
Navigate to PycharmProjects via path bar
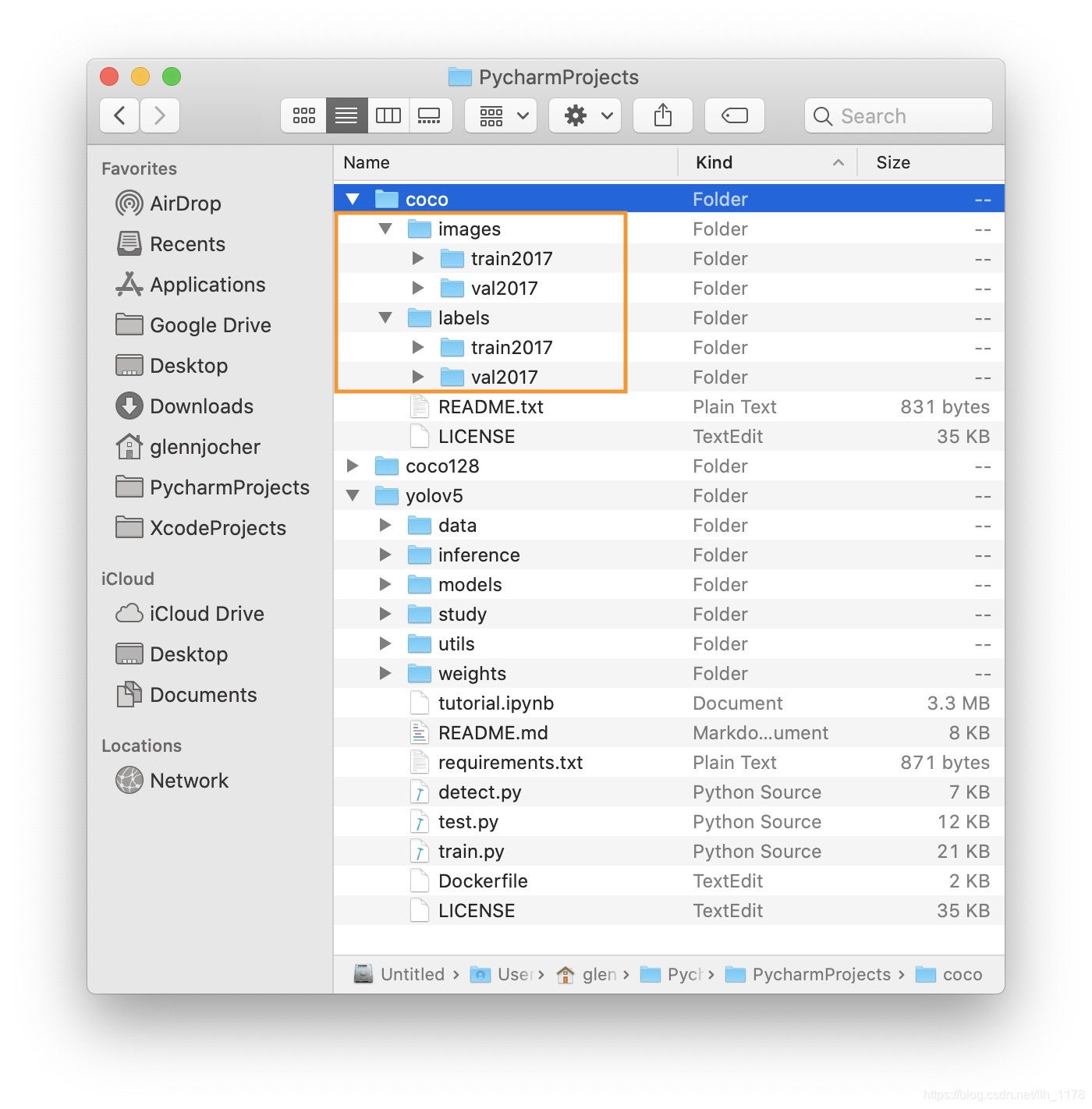[820, 974]
